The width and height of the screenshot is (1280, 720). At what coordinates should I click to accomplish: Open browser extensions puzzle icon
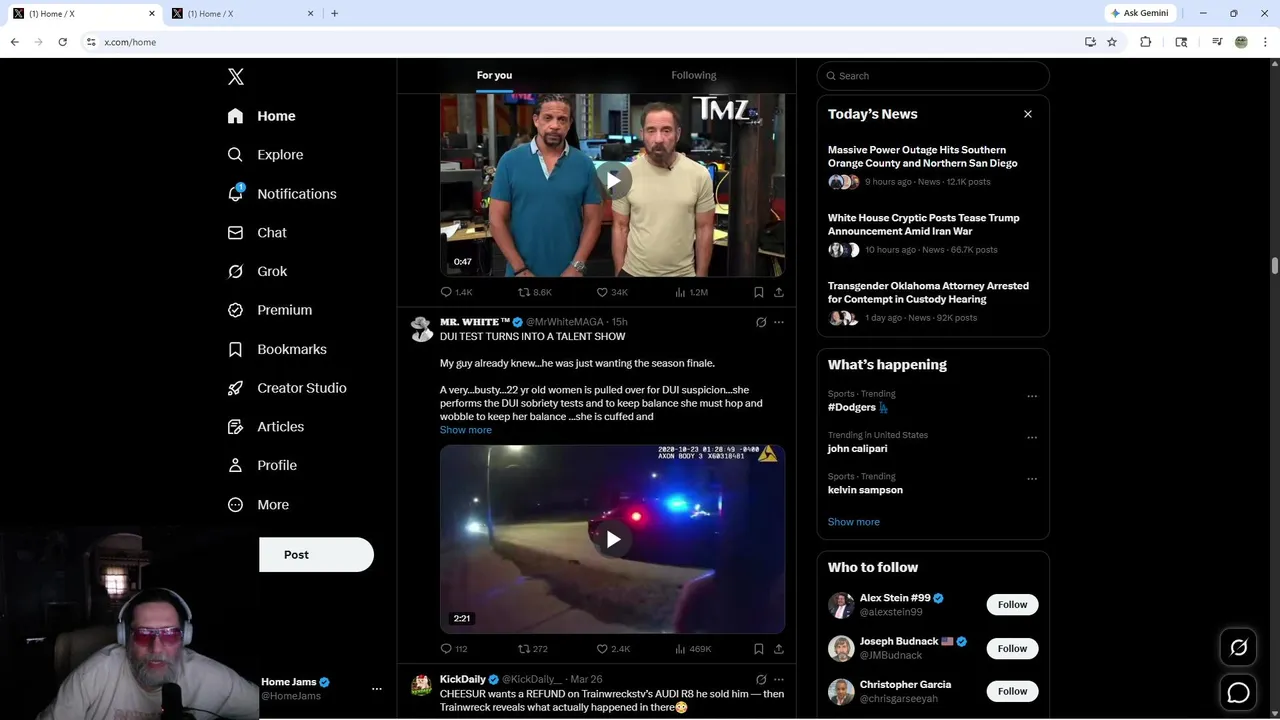[1146, 42]
